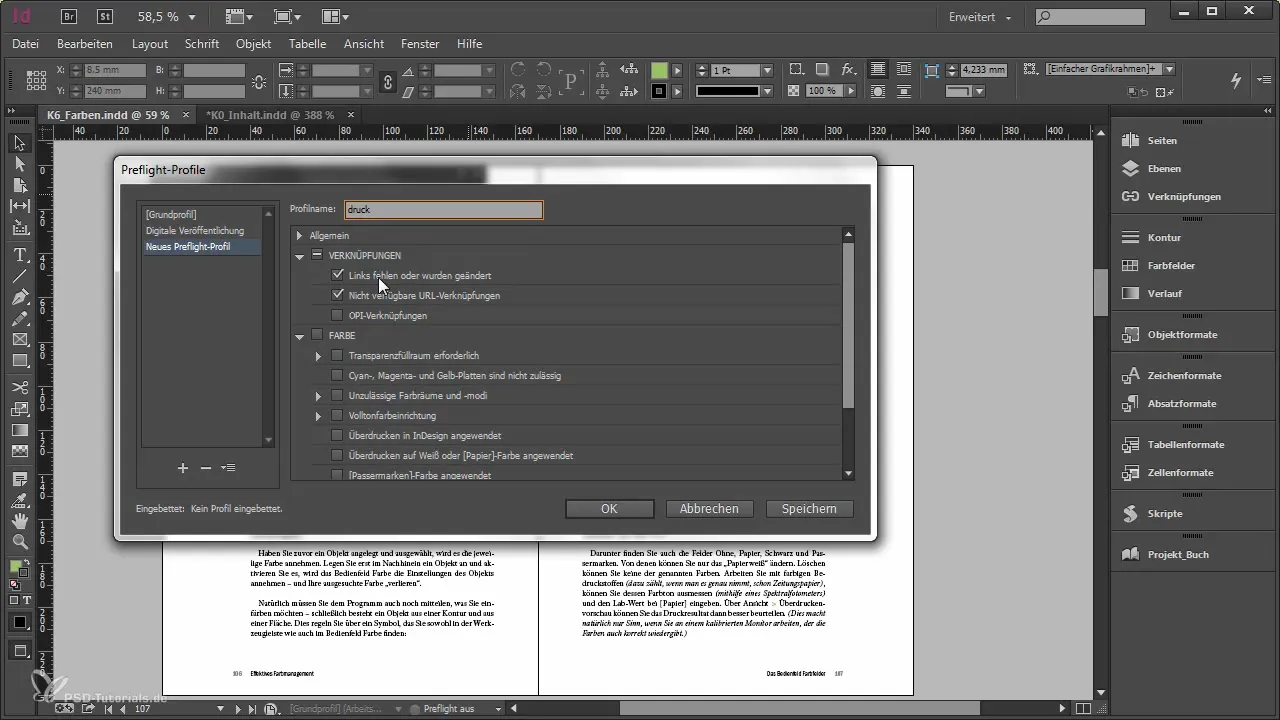This screenshot has height=720, width=1280.
Task: Click the Profilname input field
Action: (443, 210)
